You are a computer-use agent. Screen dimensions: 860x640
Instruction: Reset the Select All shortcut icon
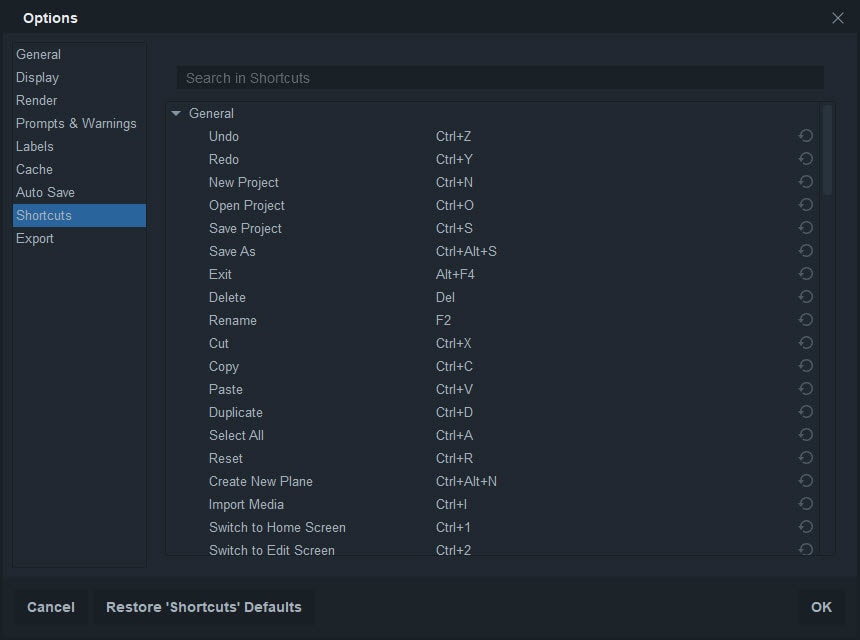(806, 435)
